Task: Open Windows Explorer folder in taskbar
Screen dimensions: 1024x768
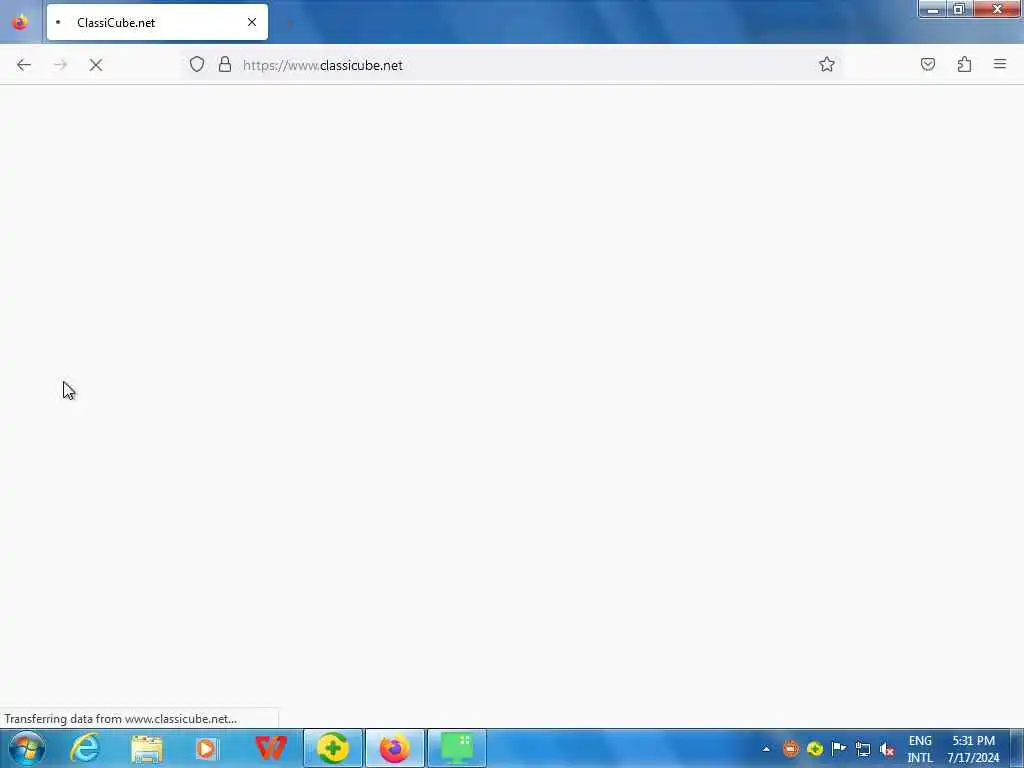Action: [x=146, y=748]
